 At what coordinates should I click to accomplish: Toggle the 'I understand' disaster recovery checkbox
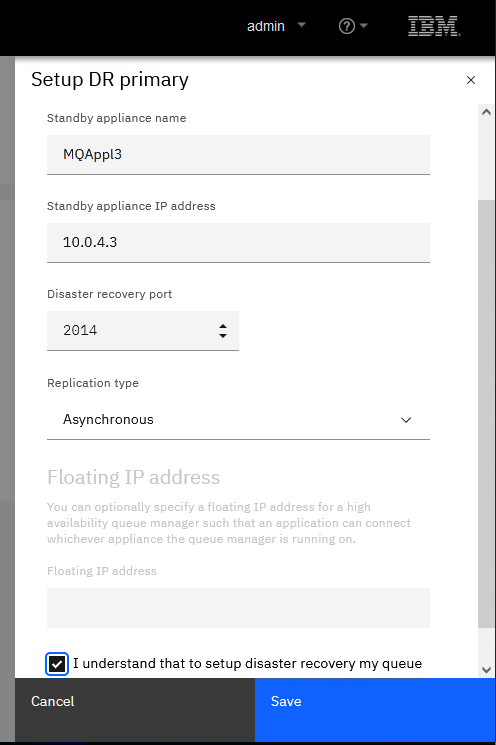[57, 664]
